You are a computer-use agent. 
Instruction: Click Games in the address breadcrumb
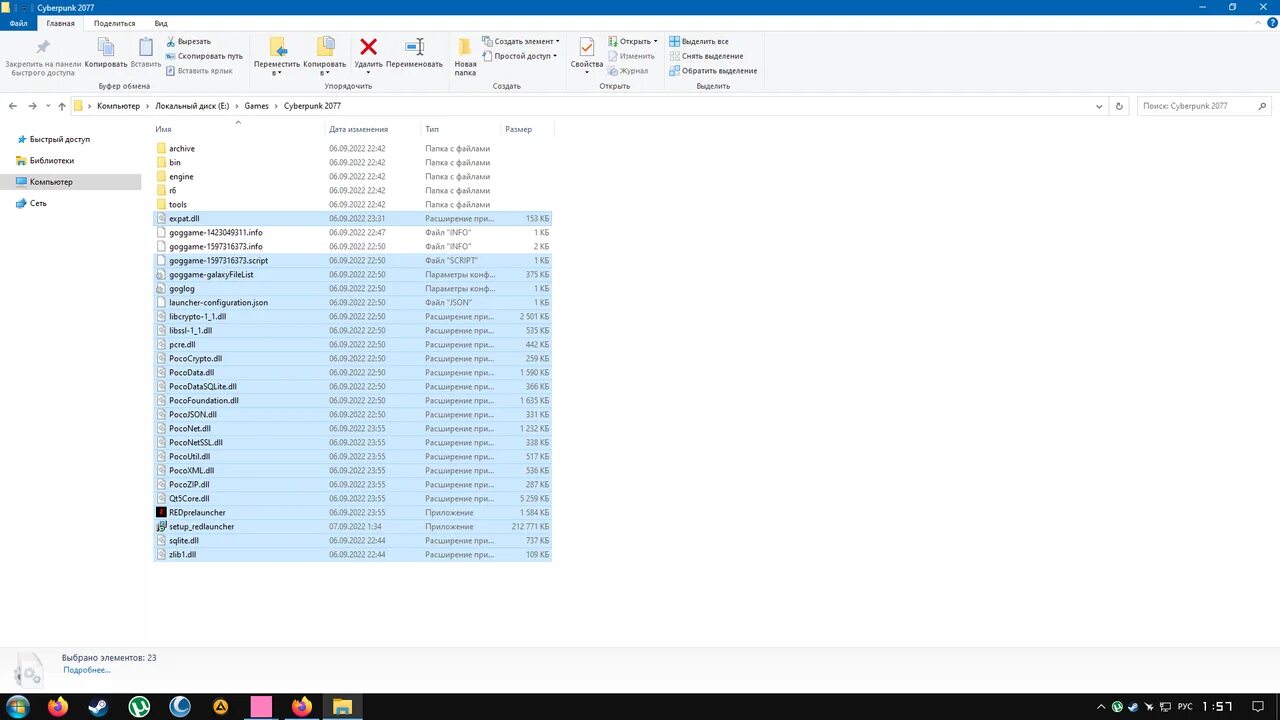pyautogui.click(x=257, y=106)
